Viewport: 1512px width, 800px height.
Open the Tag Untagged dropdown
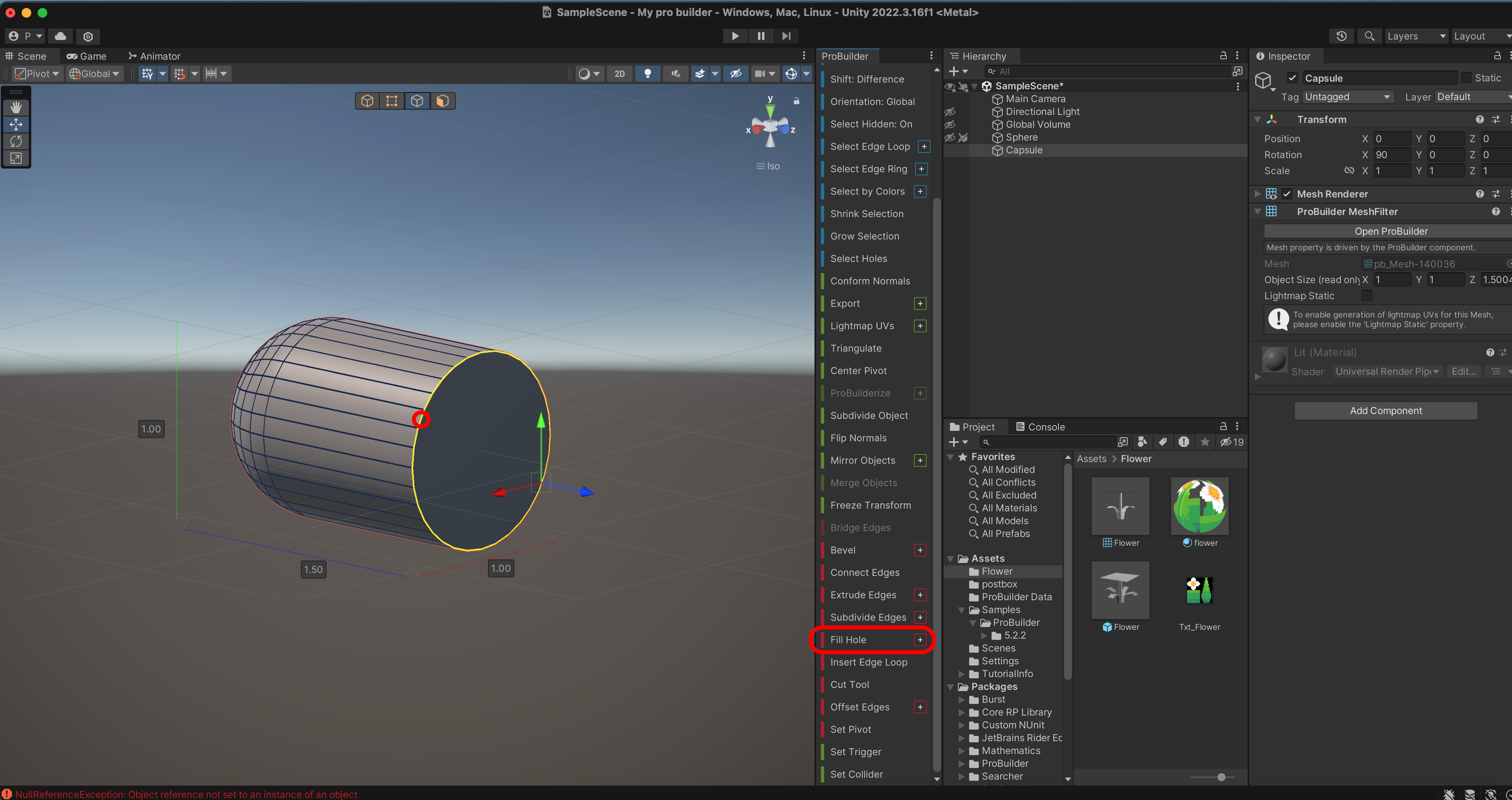tap(1347, 97)
